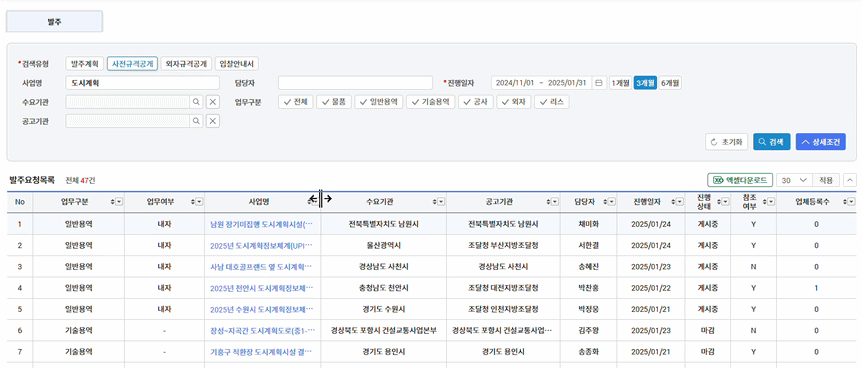Open 업무여부 column filter dropdown
Image resolution: width=862 pixels, height=368 pixels.
pos(200,202)
